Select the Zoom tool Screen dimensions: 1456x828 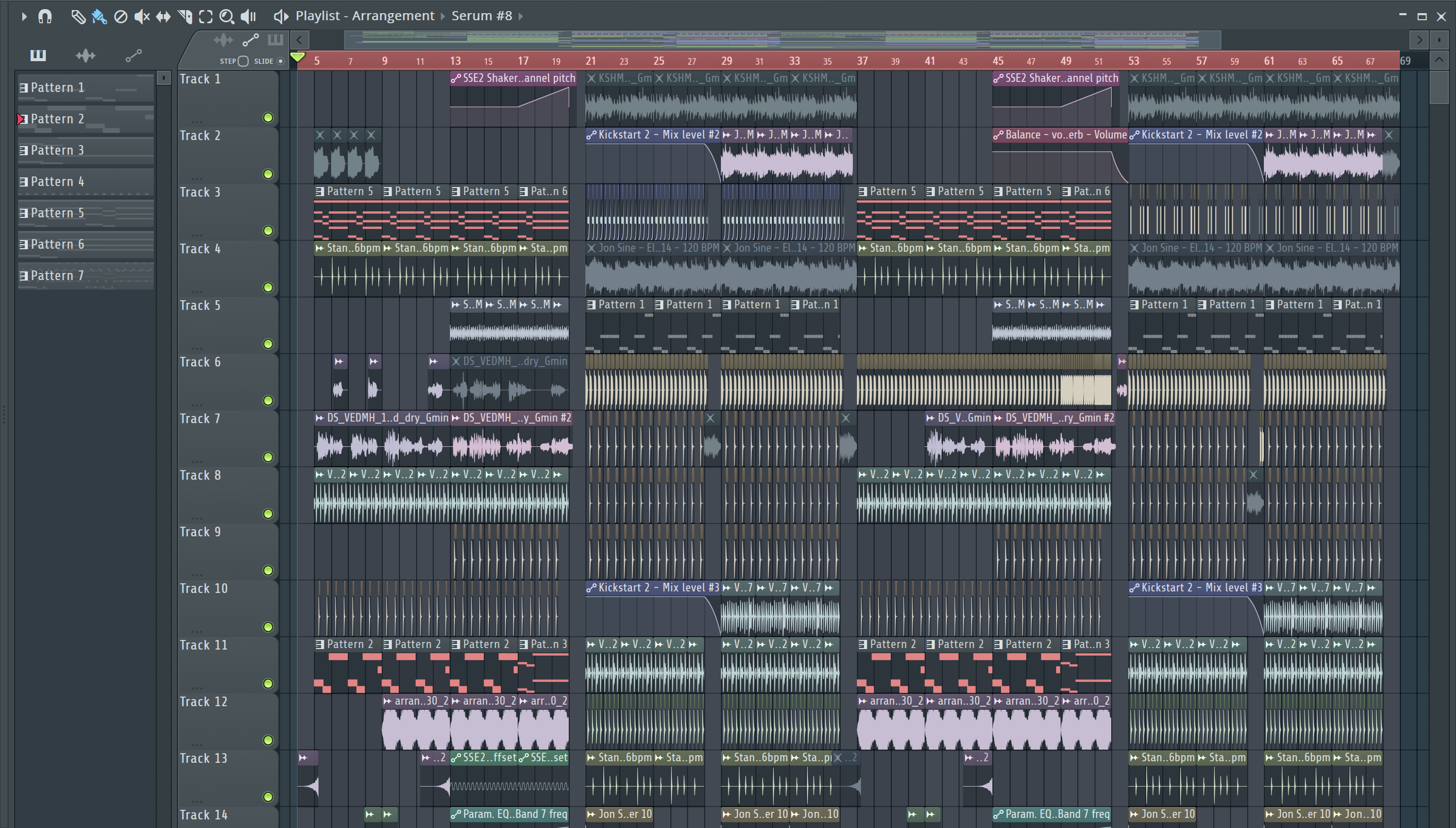227,17
